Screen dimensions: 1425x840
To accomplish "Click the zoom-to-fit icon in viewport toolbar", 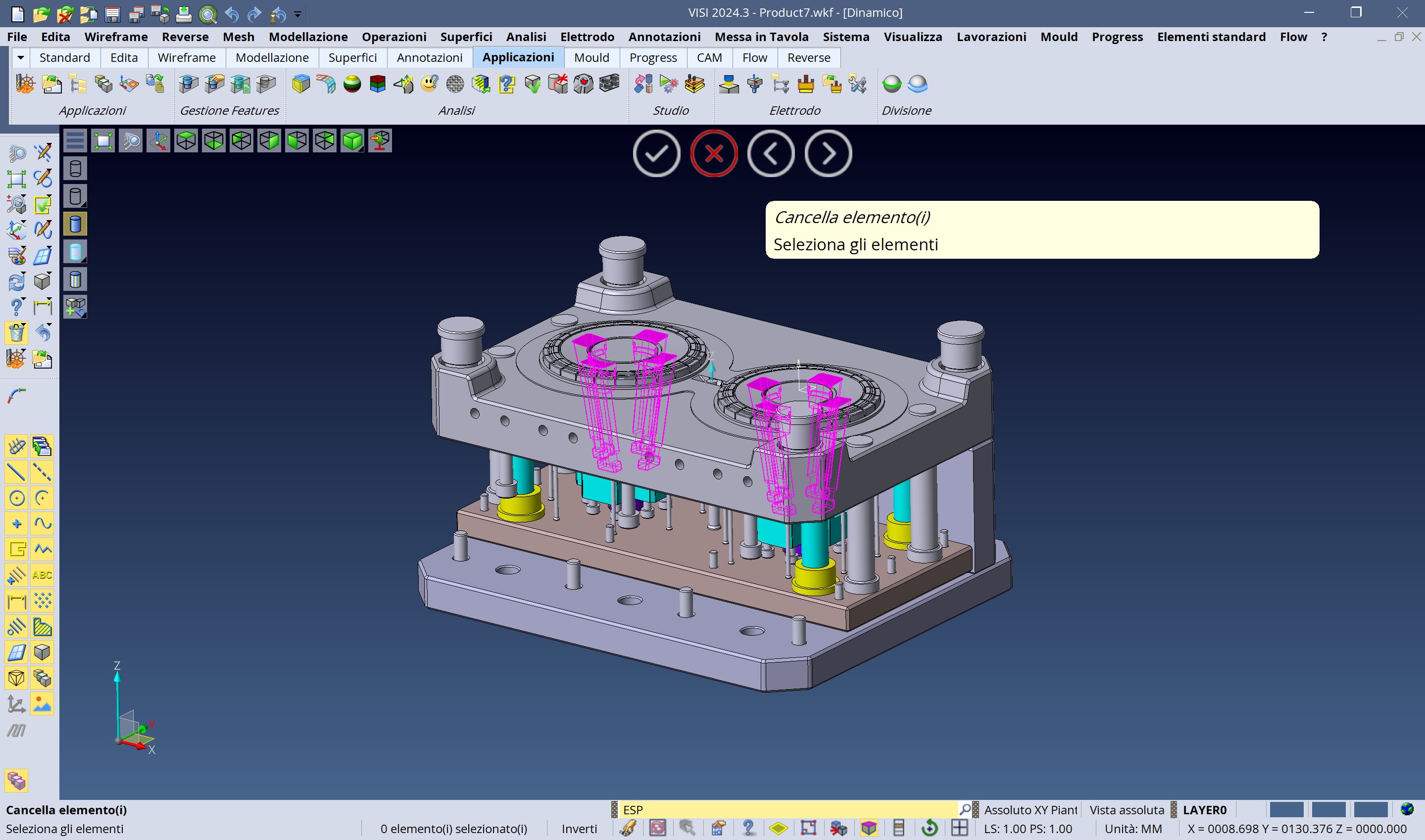I will (x=103, y=140).
